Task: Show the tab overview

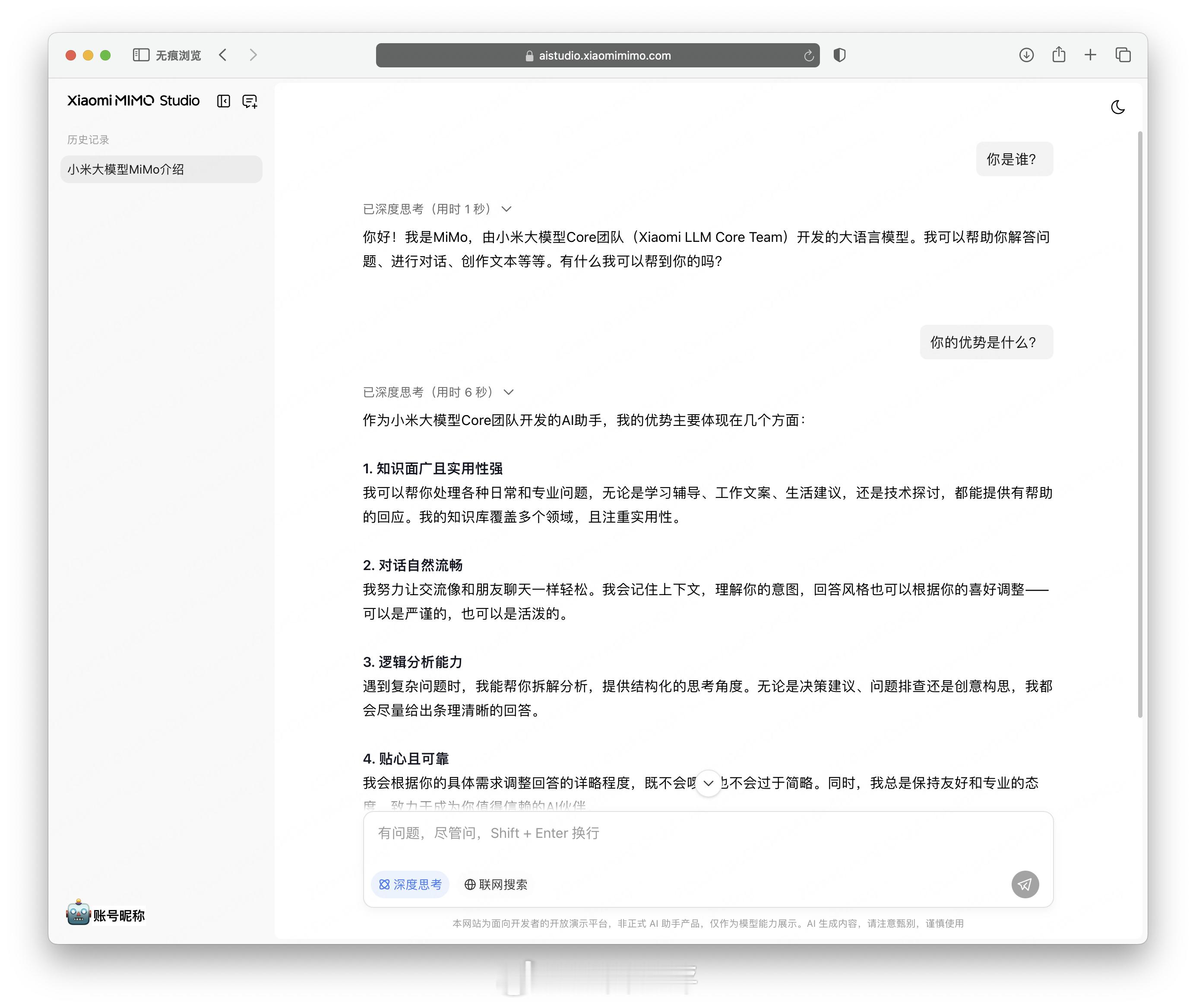Action: pos(1122,55)
